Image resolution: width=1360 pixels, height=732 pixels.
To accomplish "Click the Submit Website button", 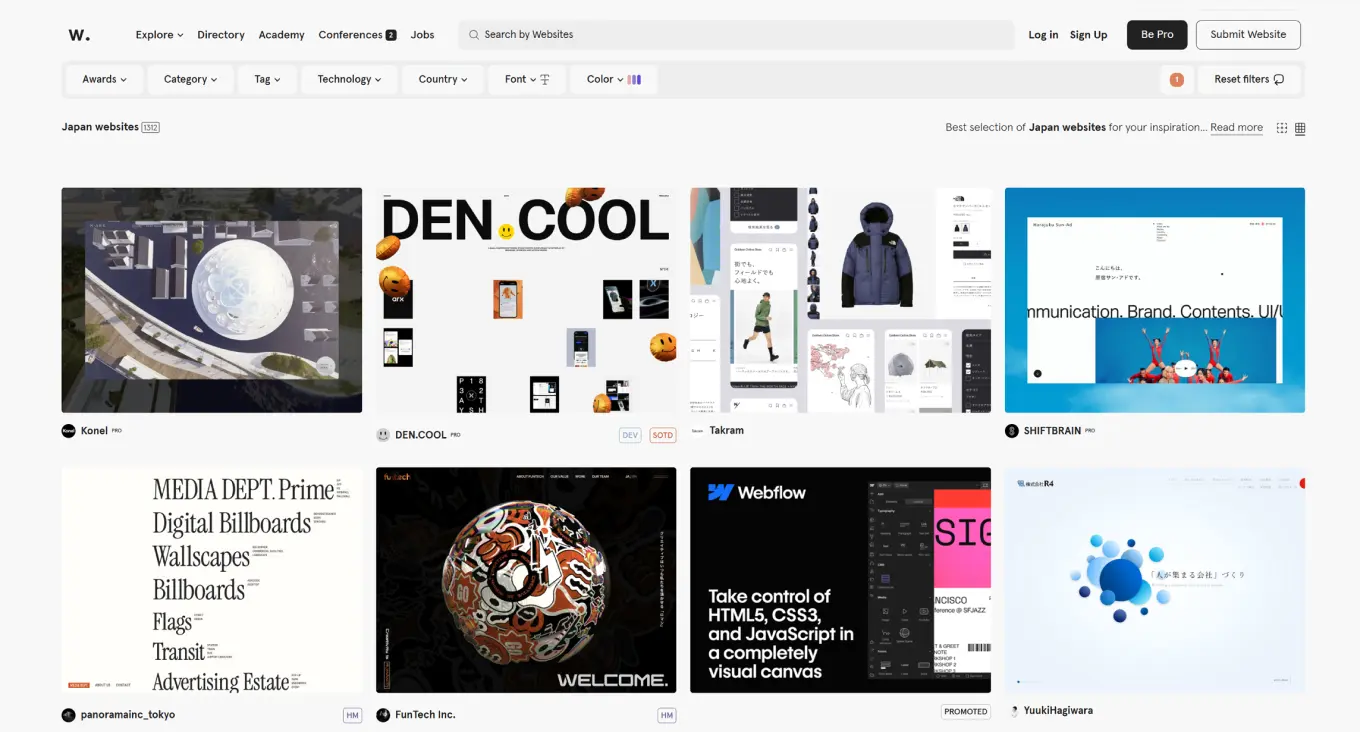I will (x=1248, y=35).
